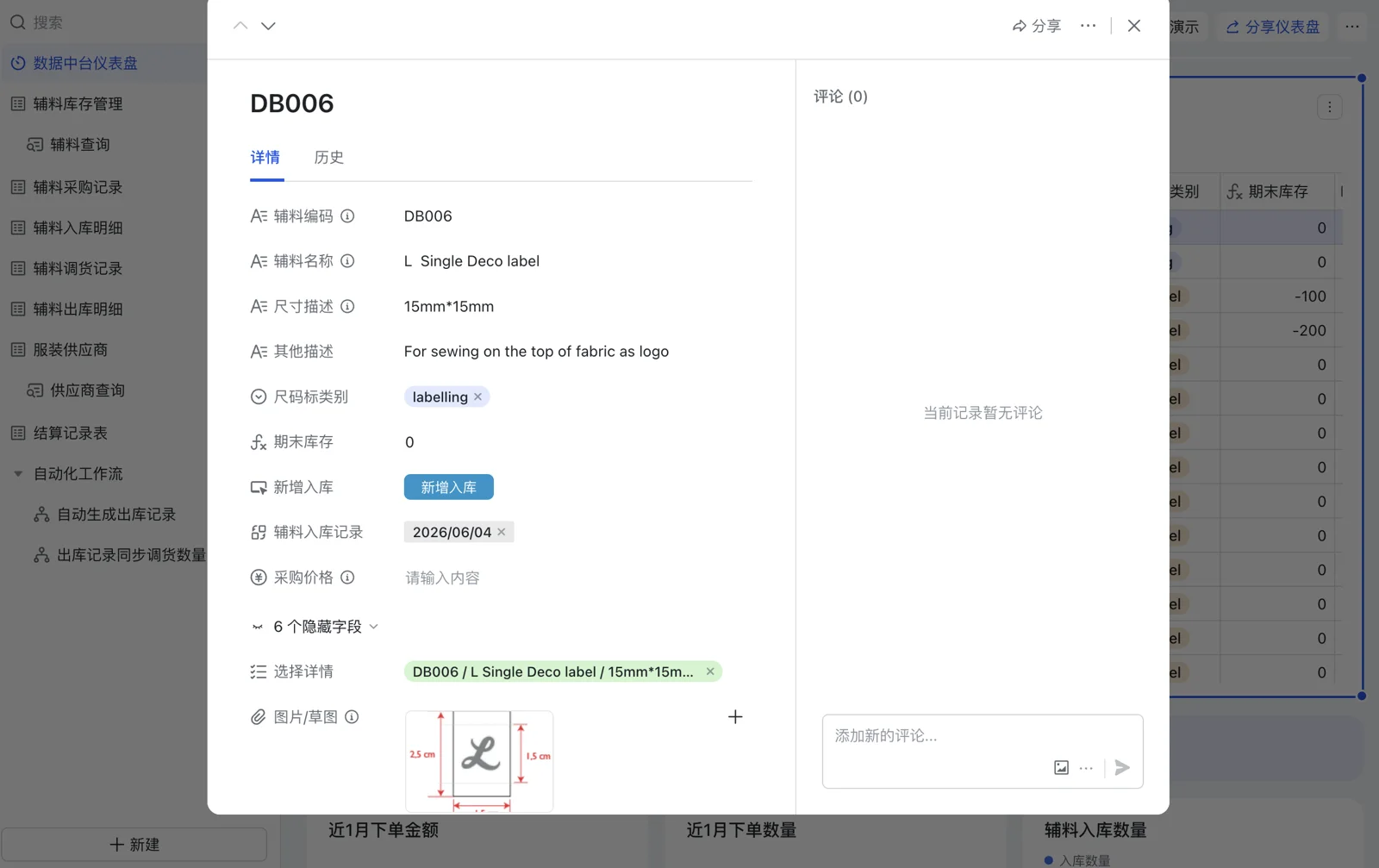Click the blue 新增入库 button
Screen dimensions: 1379x868
[x=449, y=487]
